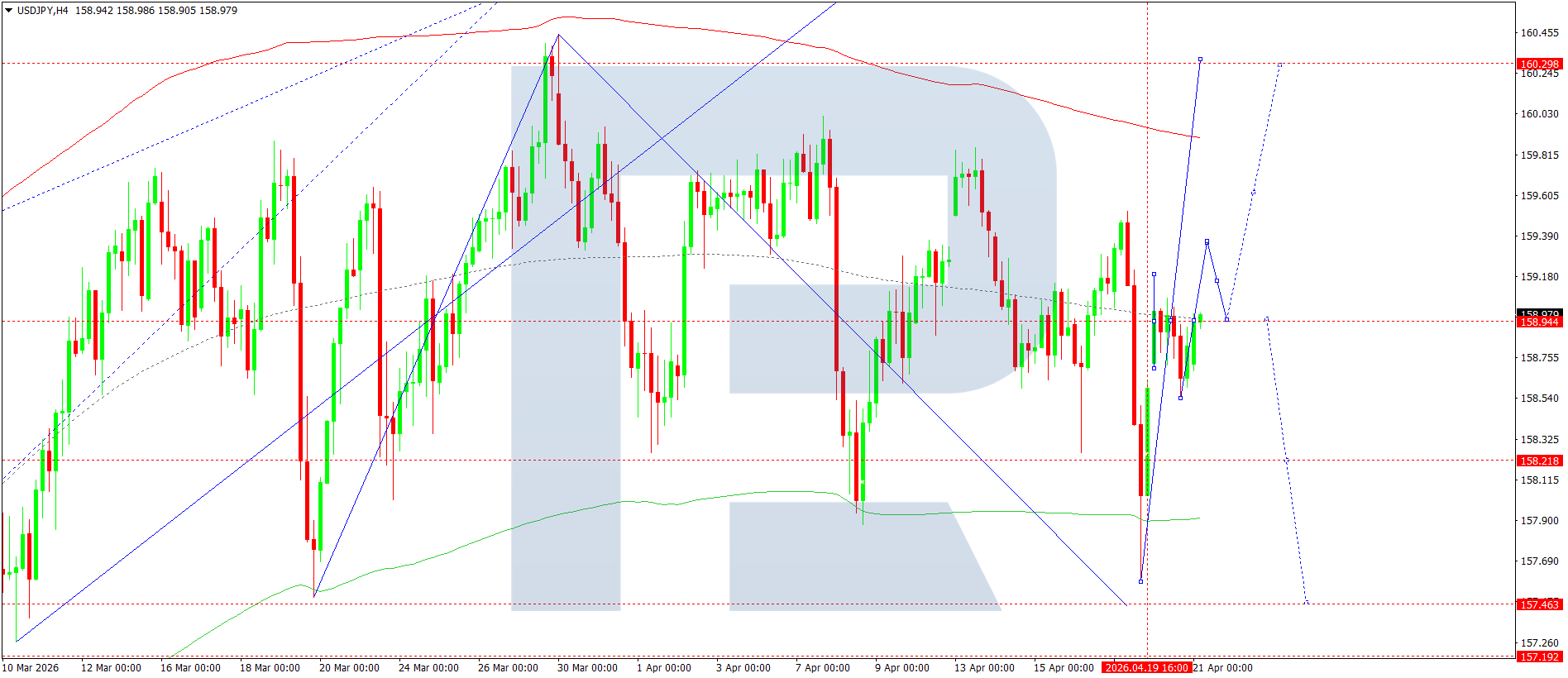Select the 1 Apr 00:00 time axis label
Image resolution: width=1568 pixels, height=678 pixels.
coord(663,667)
